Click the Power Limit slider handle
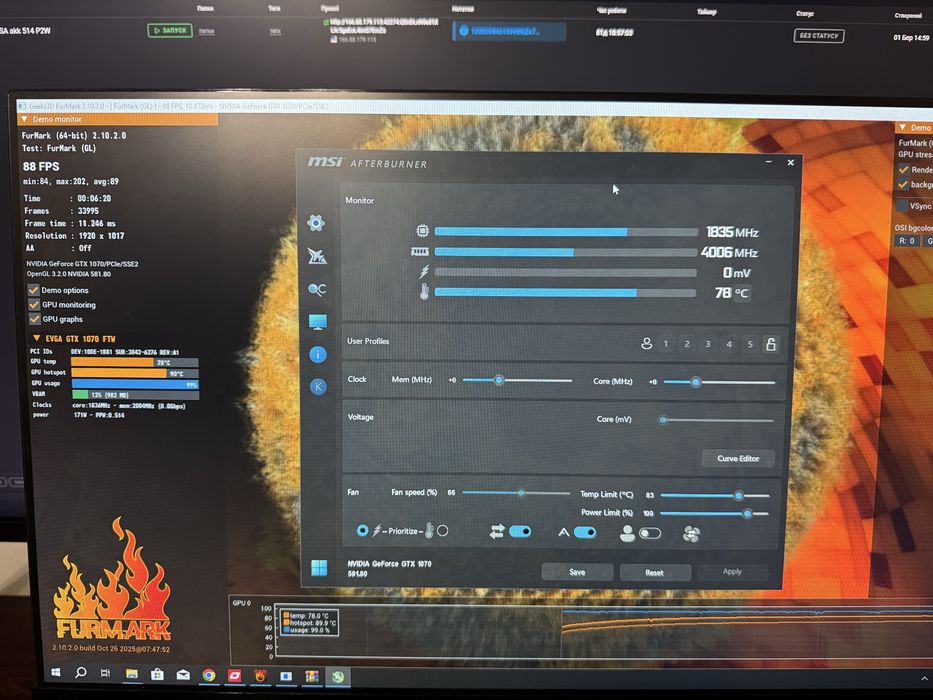 pyautogui.click(x=747, y=513)
